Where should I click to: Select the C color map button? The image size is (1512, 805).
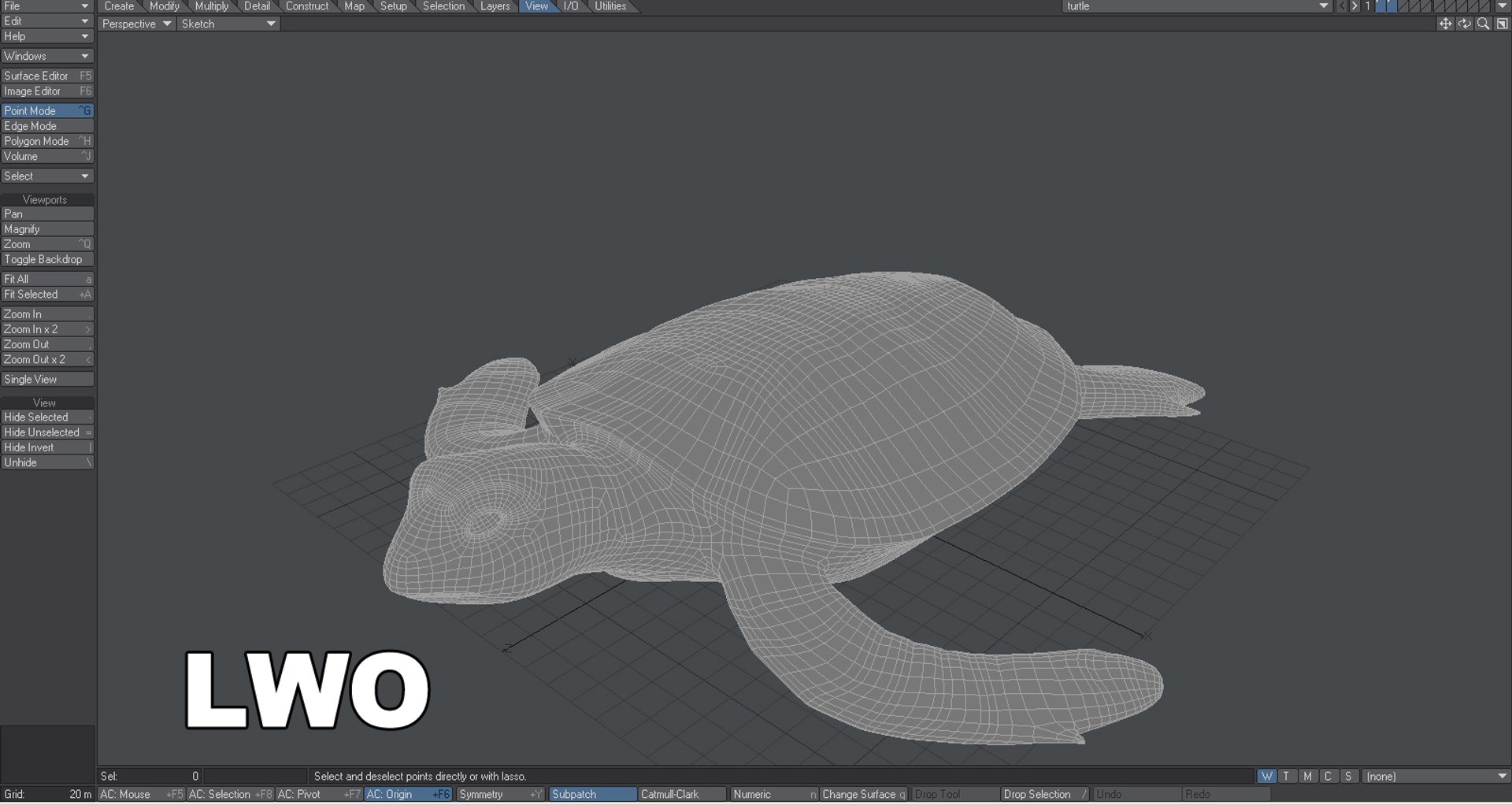(x=1328, y=776)
